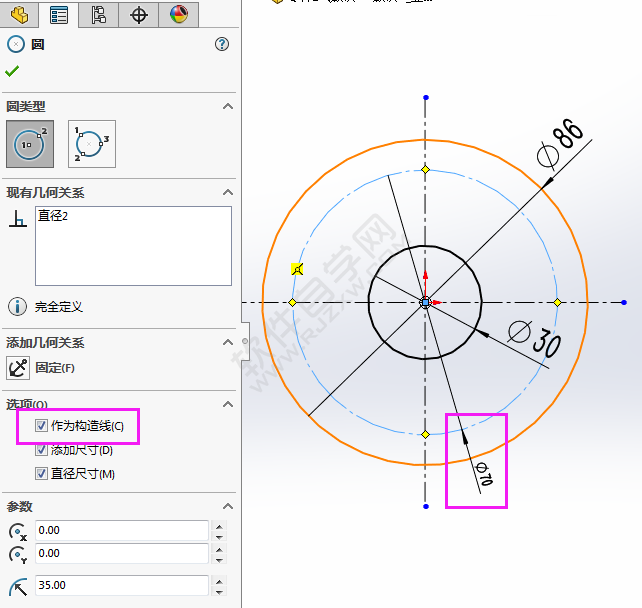Screen dimensions: 642x608
Task: Click the sketch origin point
Action: (425, 303)
